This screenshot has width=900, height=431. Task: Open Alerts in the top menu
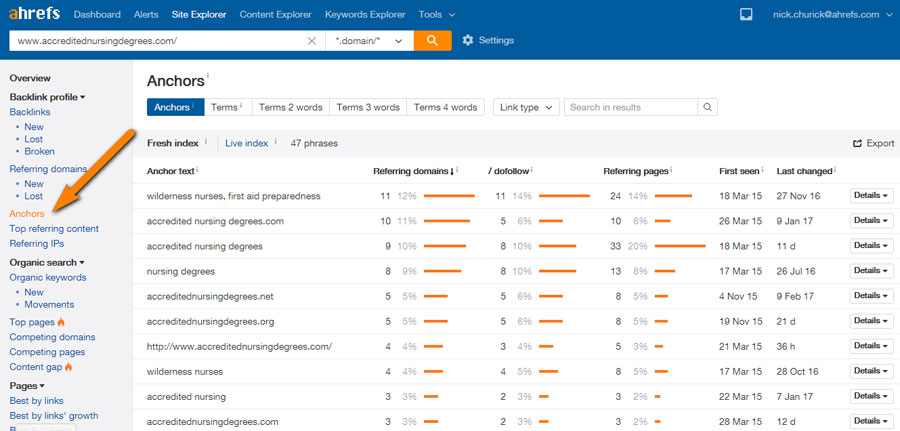point(146,14)
